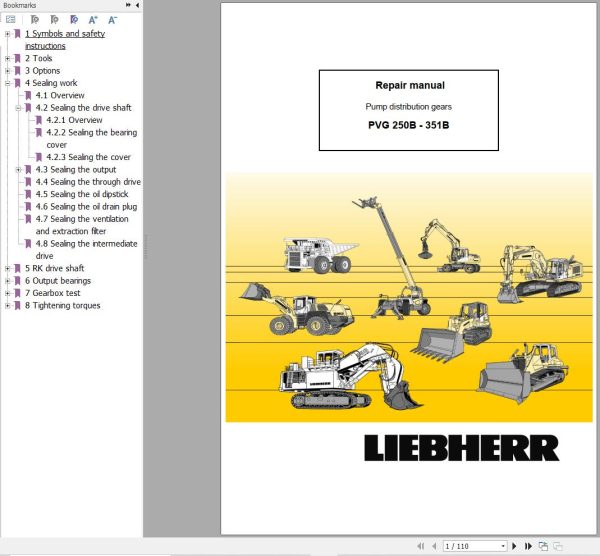Open bookmark 7 Gearbox test

(52, 293)
